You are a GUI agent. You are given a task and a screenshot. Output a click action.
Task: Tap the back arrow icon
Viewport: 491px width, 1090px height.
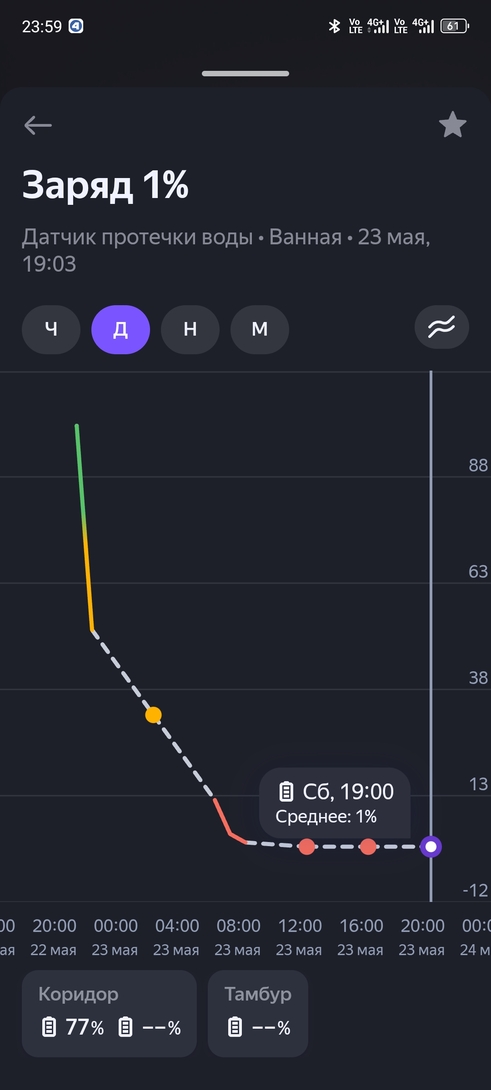38,125
